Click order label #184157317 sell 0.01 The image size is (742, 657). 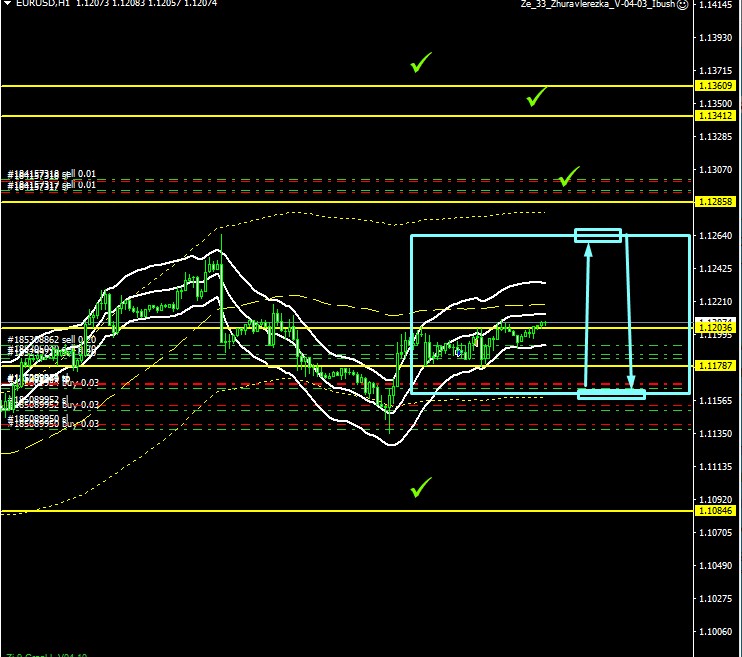[x=52, y=185]
